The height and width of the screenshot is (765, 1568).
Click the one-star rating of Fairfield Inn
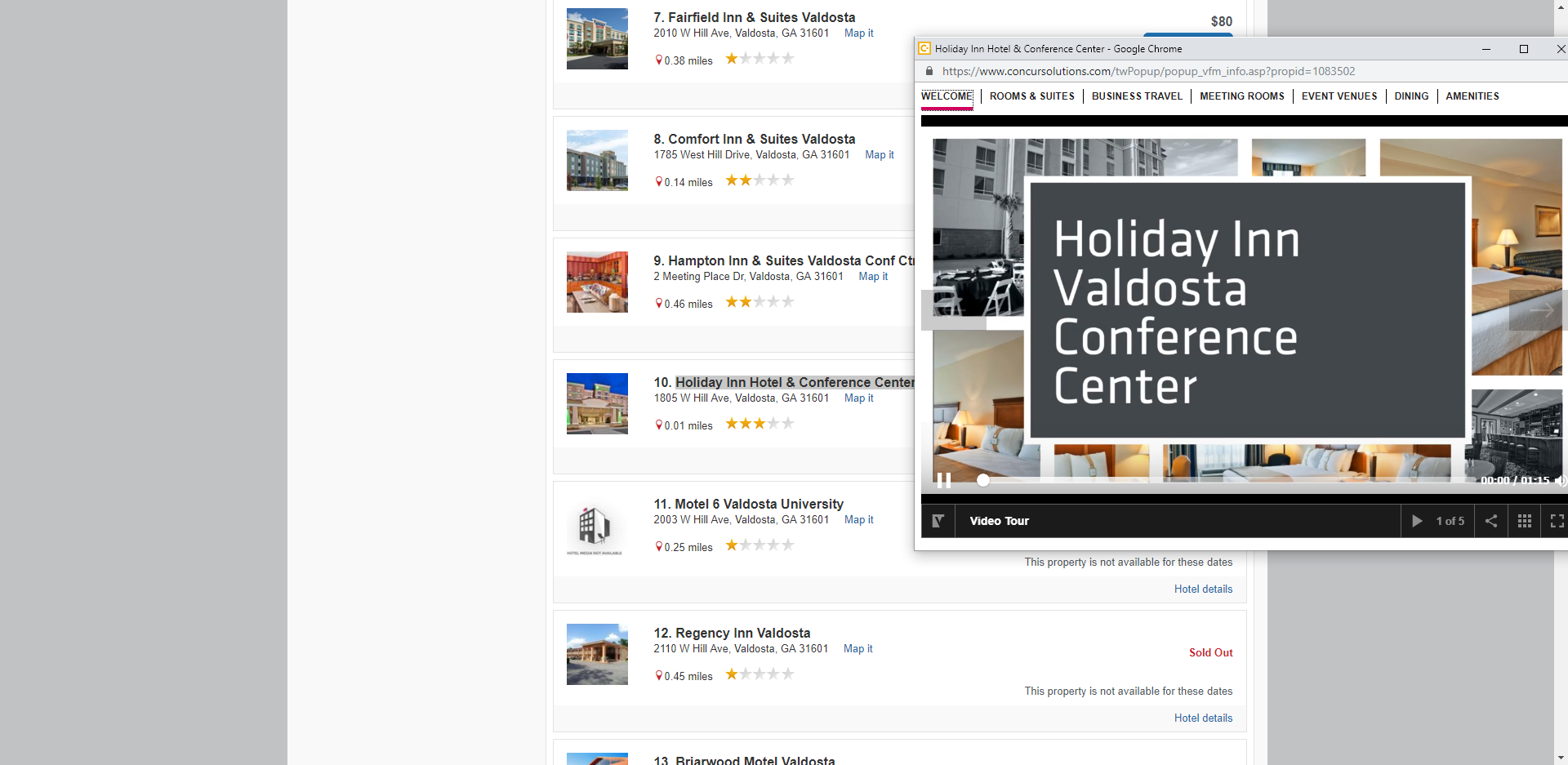(x=759, y=58)
